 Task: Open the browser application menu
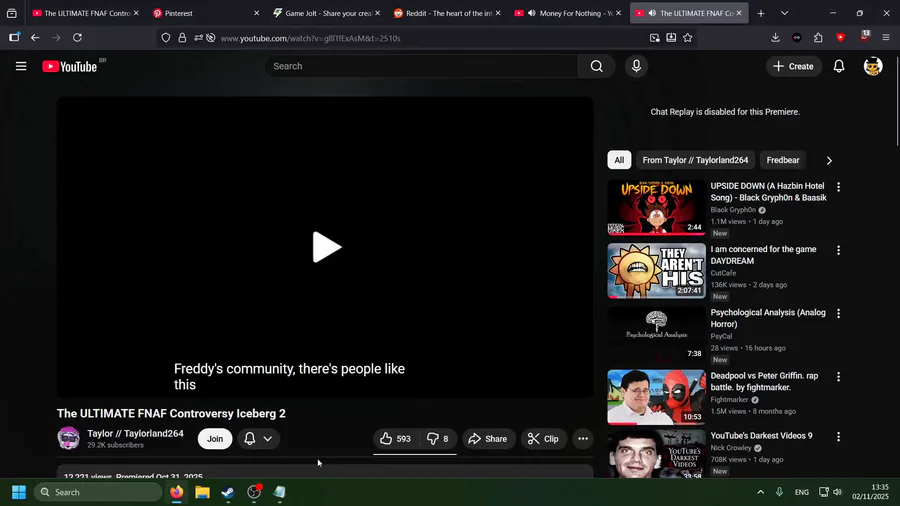886,38
